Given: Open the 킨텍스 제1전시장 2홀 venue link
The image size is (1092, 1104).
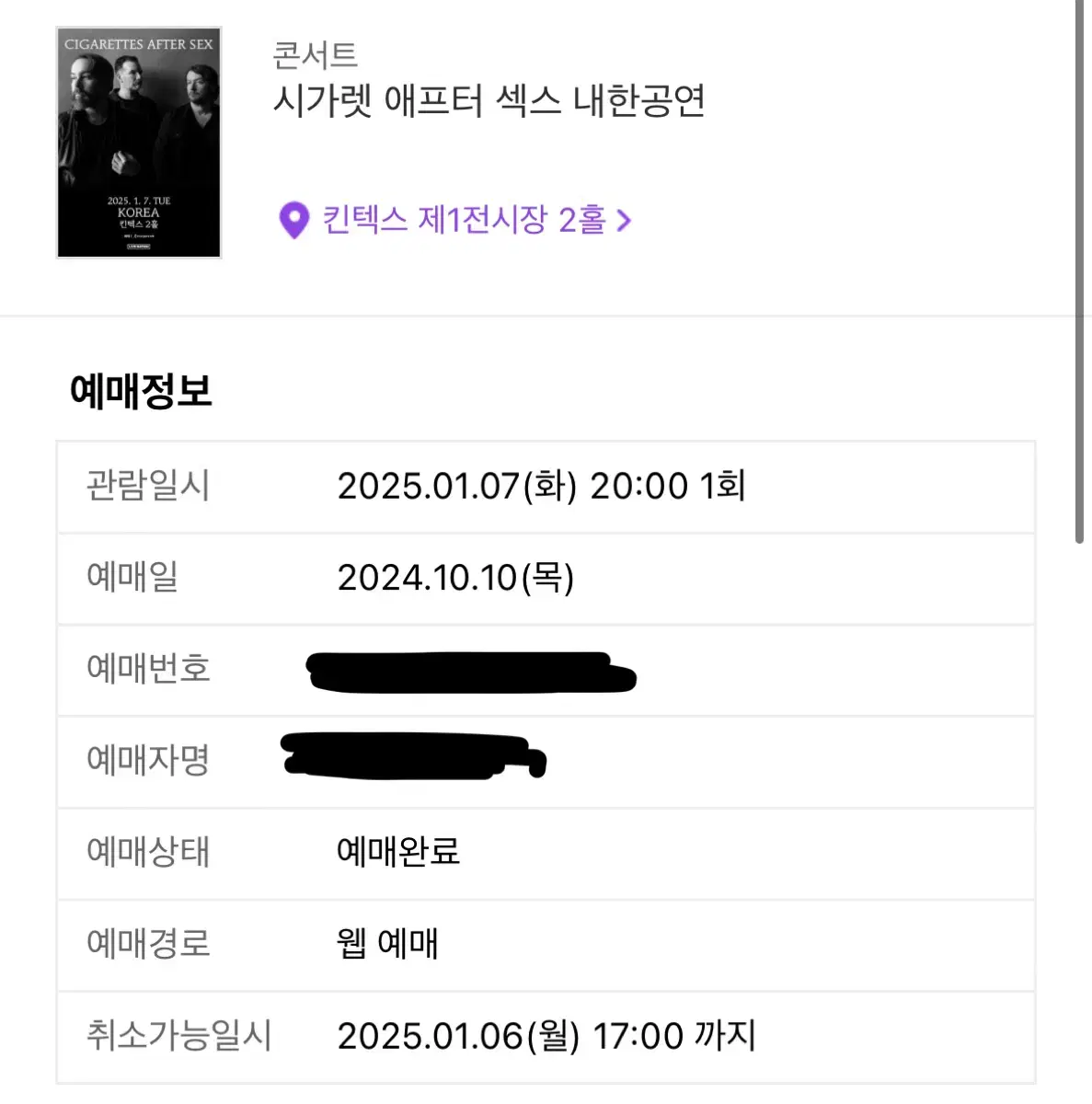Looking at the screenshot, I should (x=464, y=220).
